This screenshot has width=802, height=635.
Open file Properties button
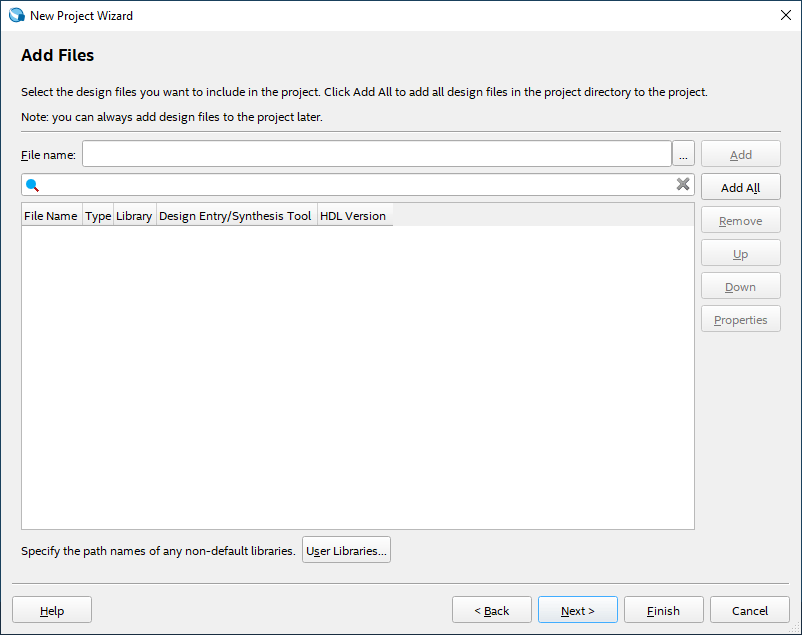click(x=740, y=320)
